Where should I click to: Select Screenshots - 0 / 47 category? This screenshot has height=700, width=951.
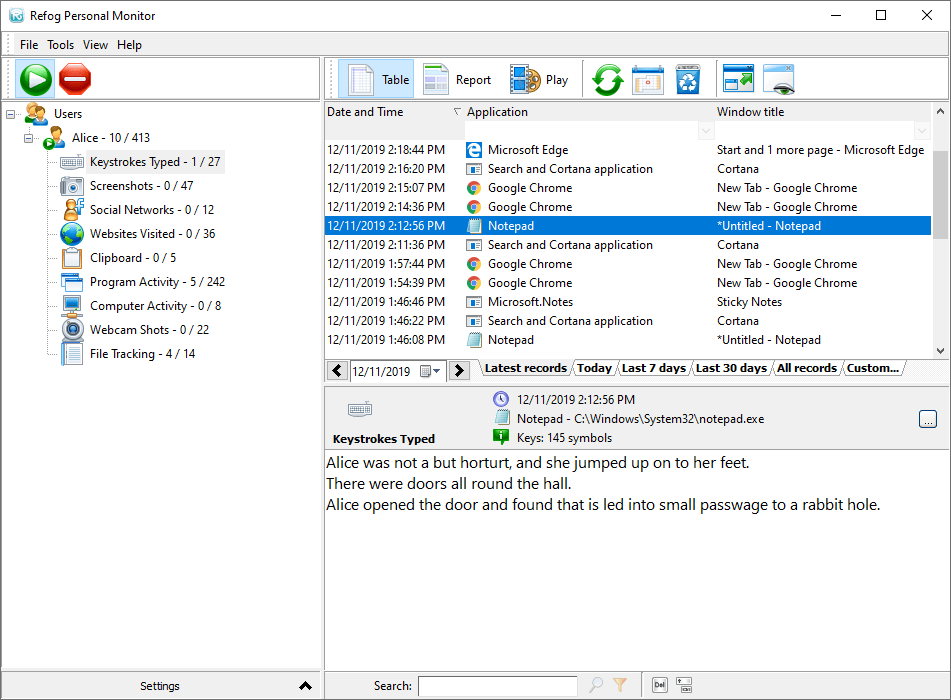141,186
